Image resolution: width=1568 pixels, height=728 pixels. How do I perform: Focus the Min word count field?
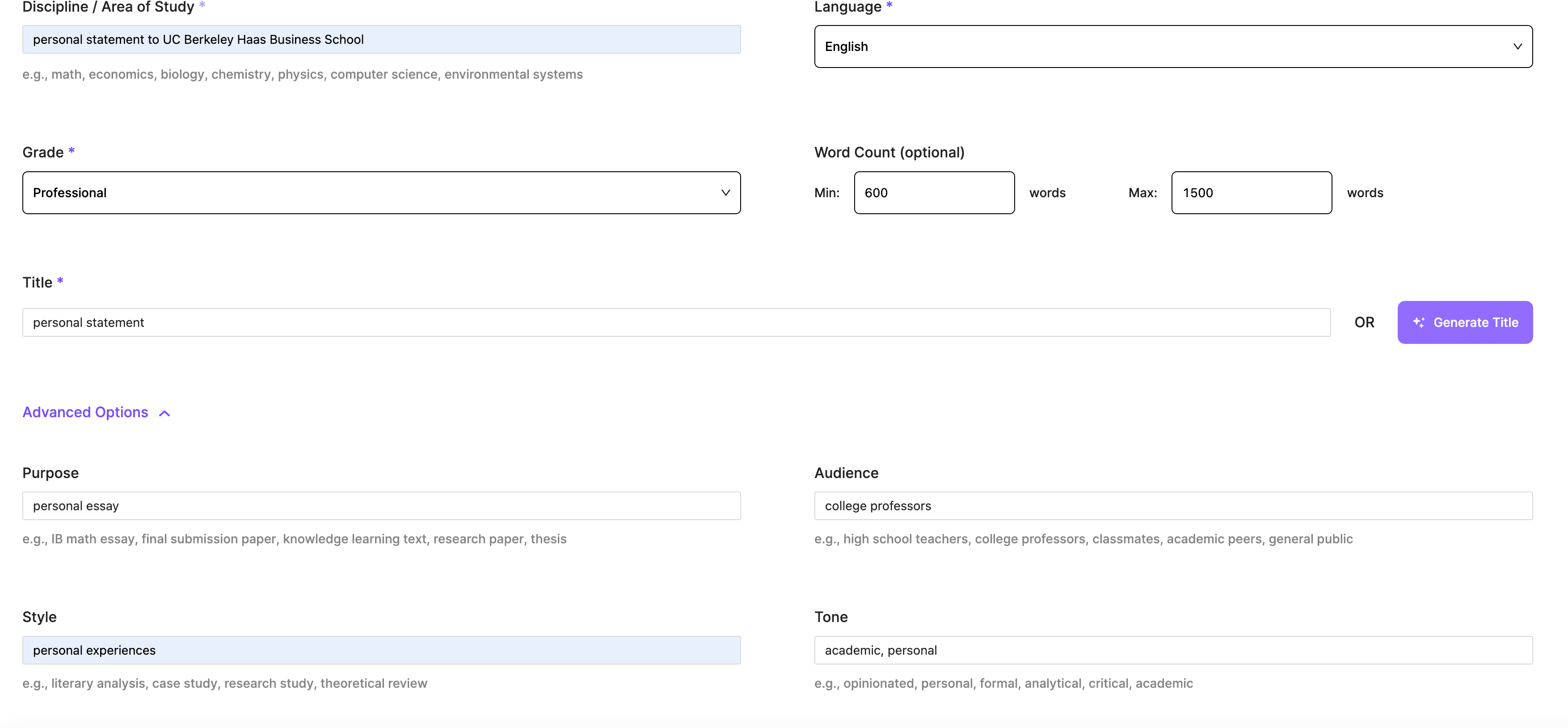tap(934, 193)
